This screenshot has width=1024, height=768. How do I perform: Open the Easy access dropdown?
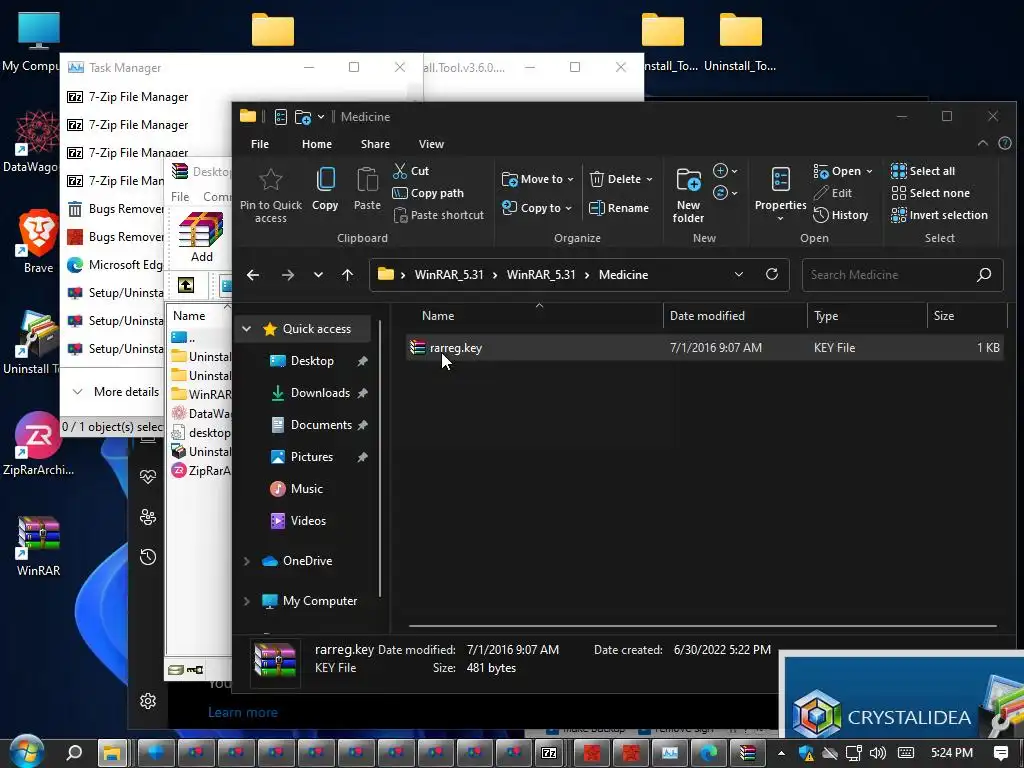(x=725, y=193)
